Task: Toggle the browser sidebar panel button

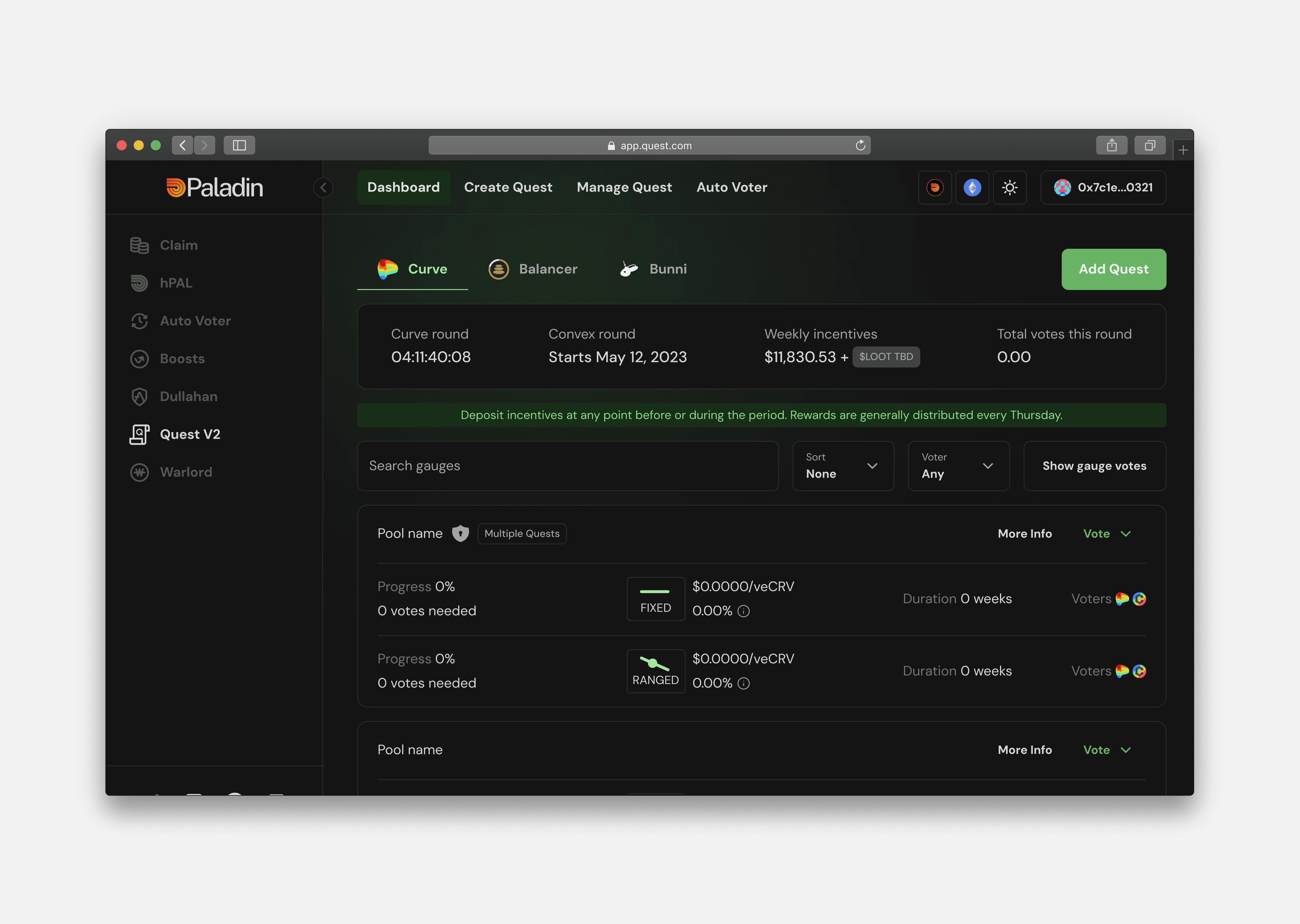Action: [239, 145]
